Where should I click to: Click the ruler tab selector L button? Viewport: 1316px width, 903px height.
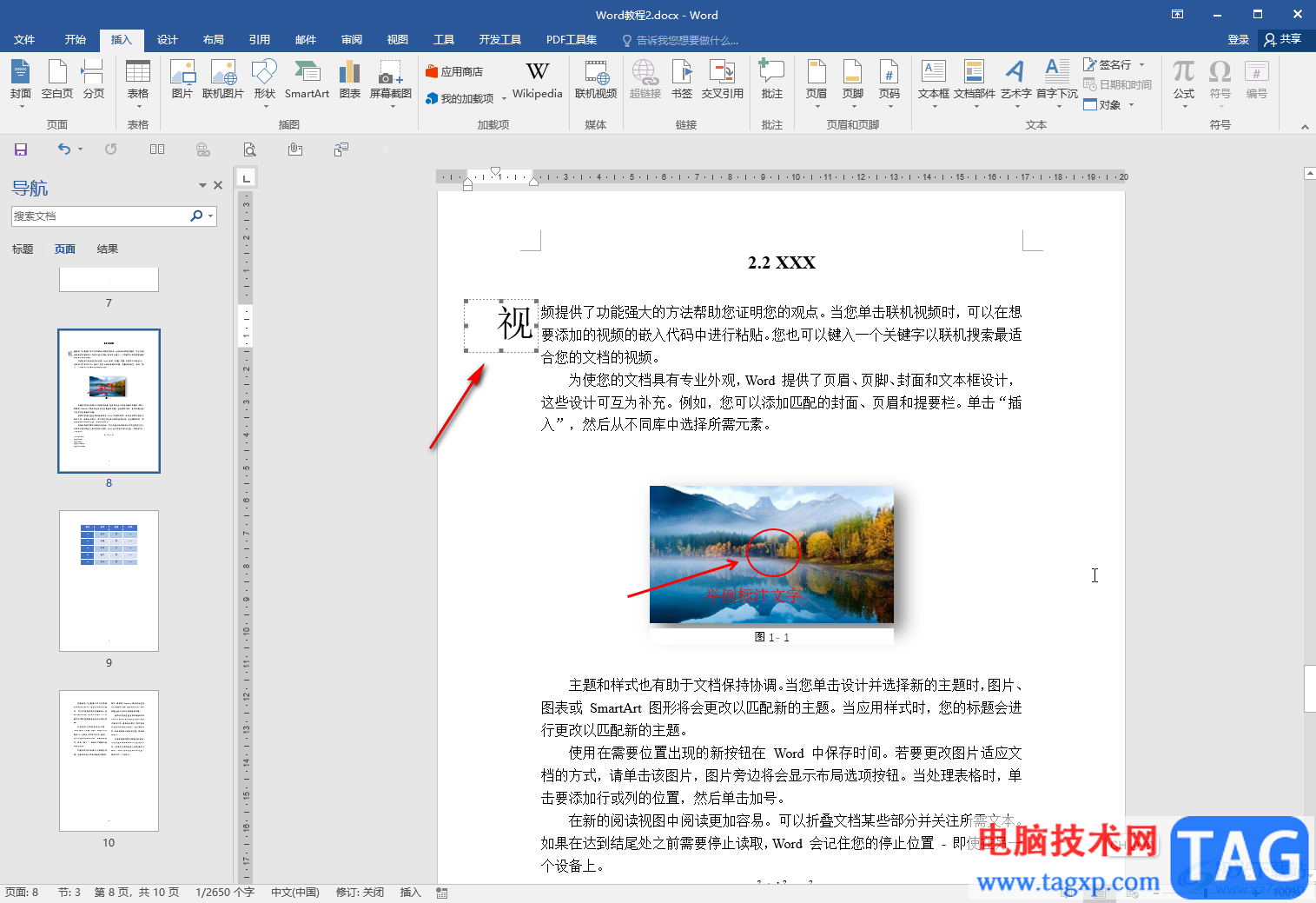(x=247, y=178)
